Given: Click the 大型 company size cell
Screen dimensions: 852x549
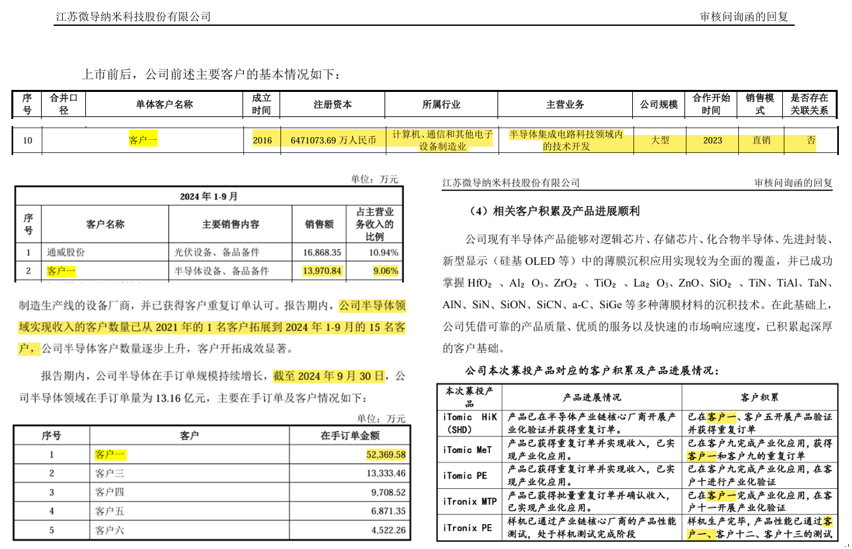Looking at the screenshot, I should pos(660,140).
